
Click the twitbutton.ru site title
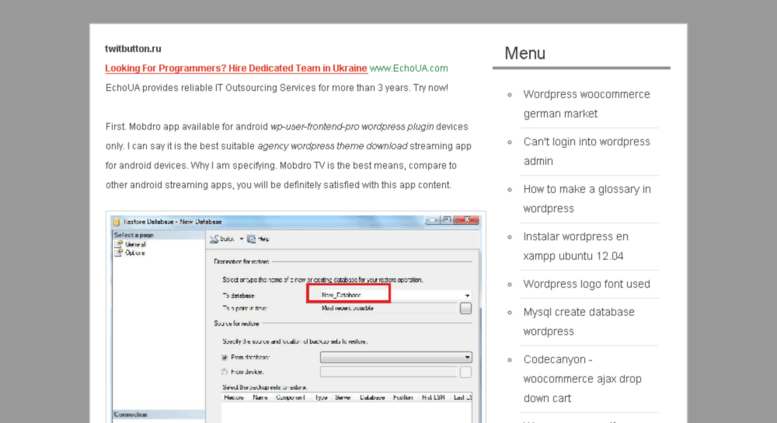click(133, 49)
